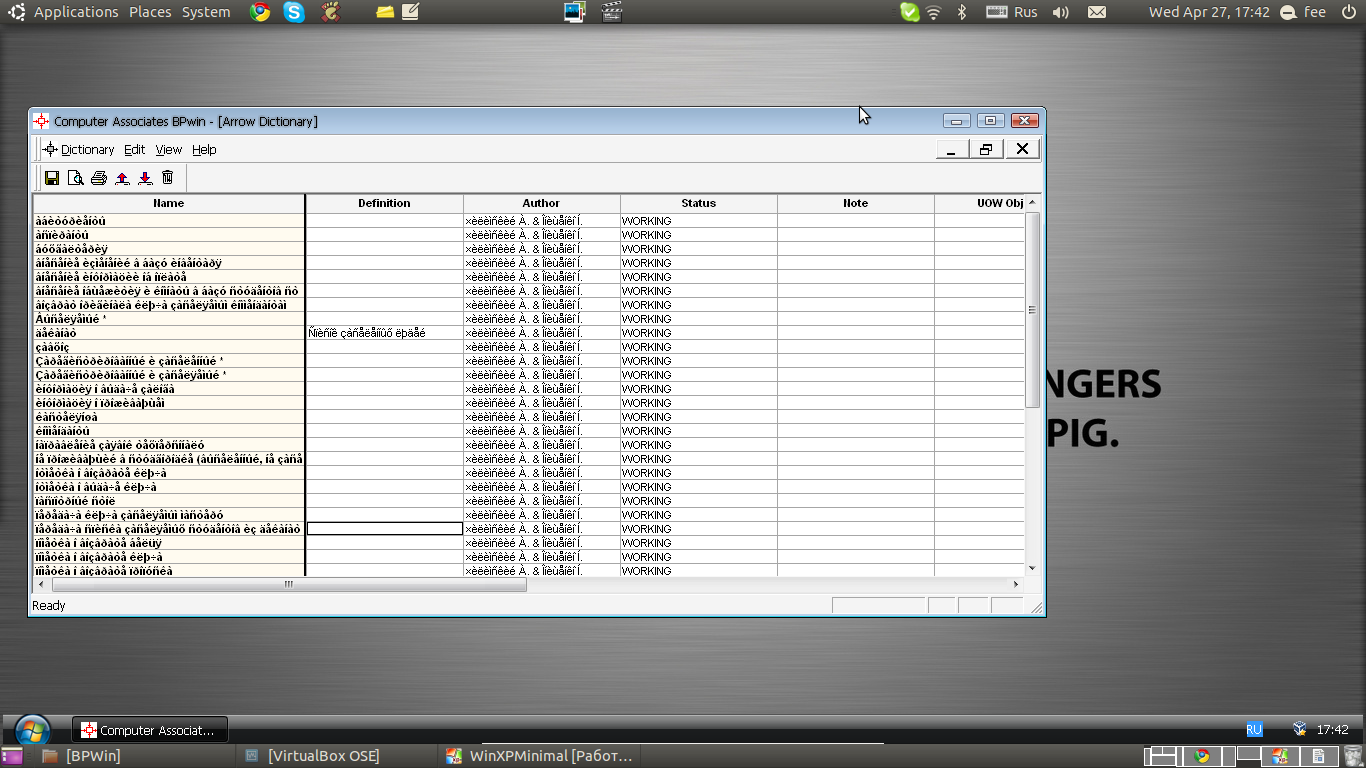Expand the Applications menu in the top panel
Image resolution: width=1366 pixels, height=768 pixels.
point(76,12)
